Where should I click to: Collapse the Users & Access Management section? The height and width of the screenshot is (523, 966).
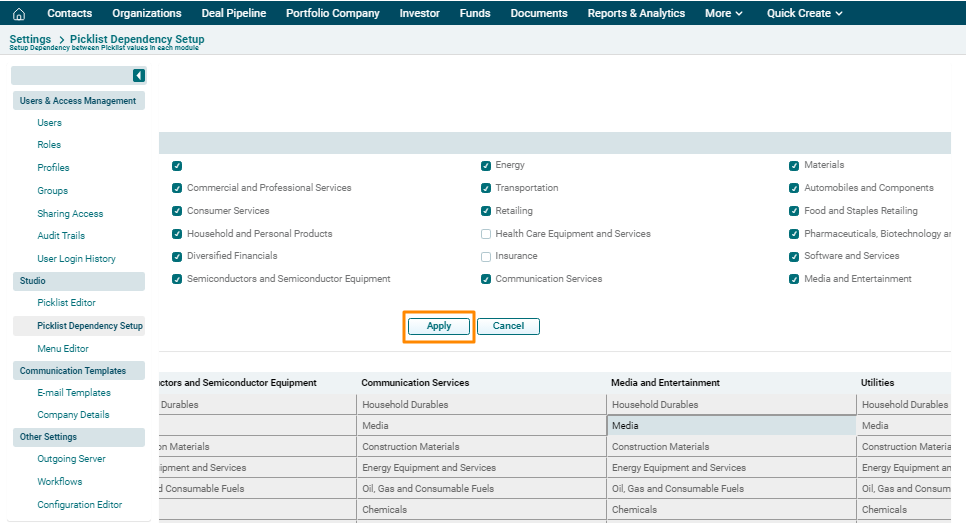point(78,101)
